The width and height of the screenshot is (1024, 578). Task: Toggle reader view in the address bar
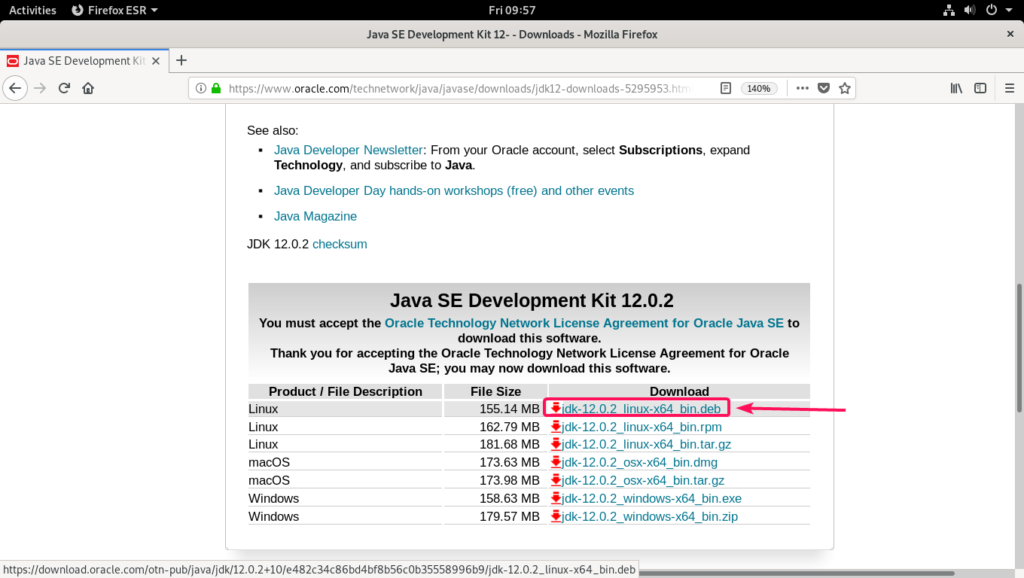726,88
